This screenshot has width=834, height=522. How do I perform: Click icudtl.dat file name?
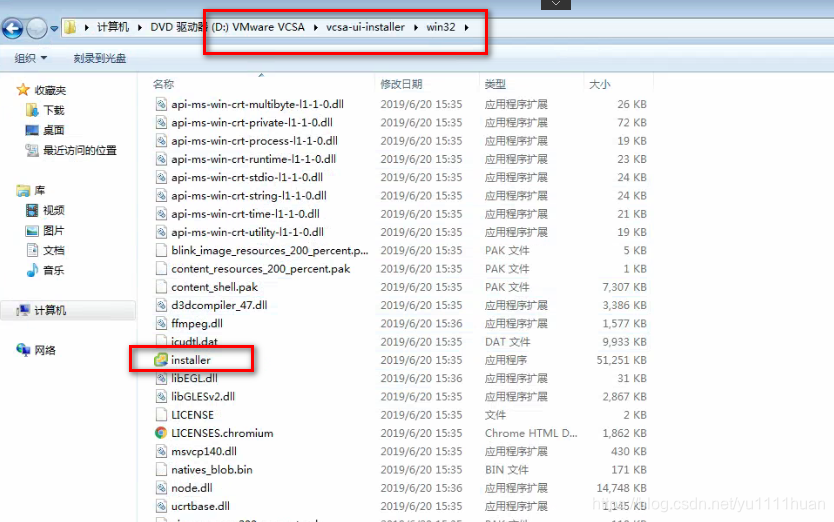(x=194, y=342)
